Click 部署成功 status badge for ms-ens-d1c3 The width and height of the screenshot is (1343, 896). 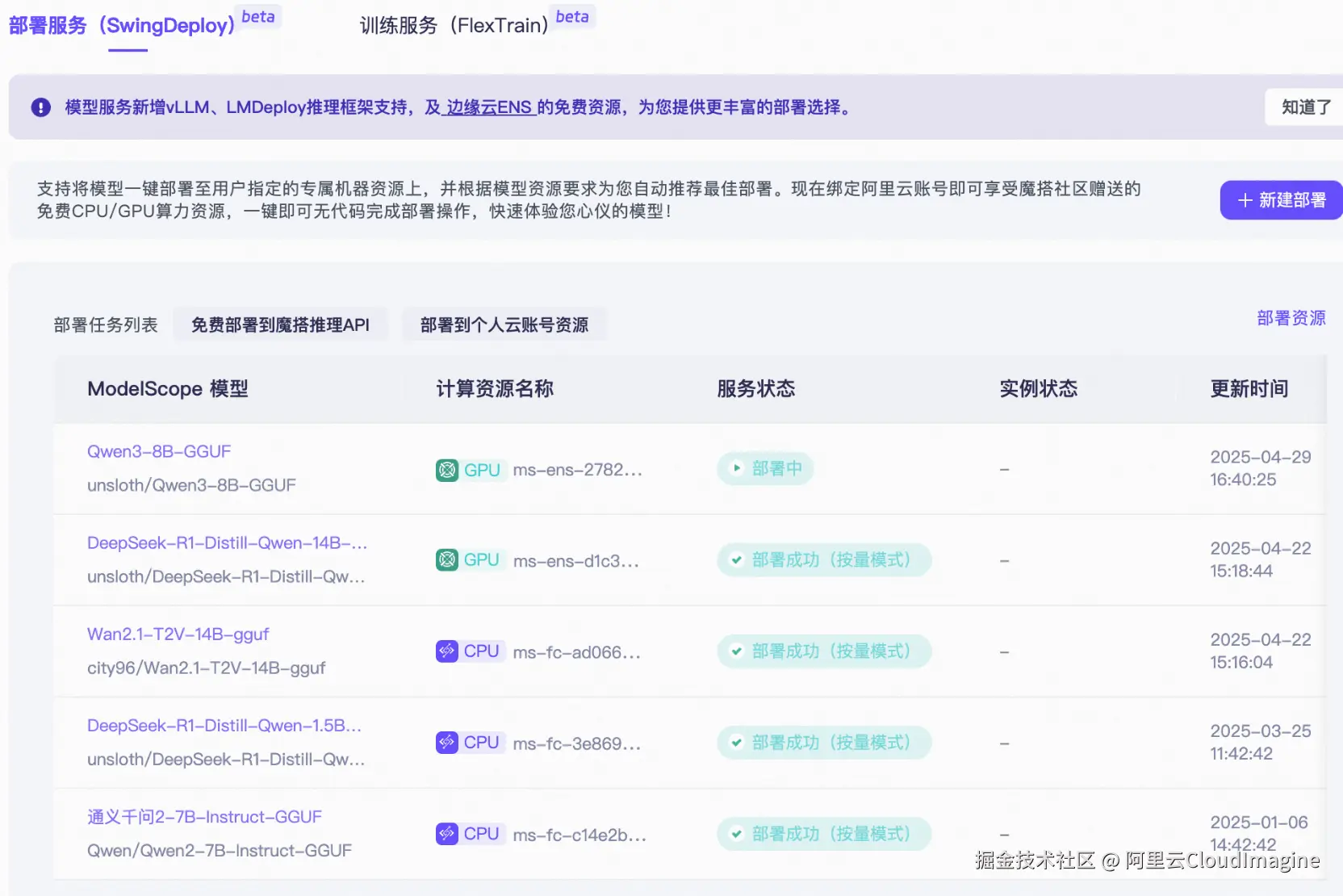click(824, 559)
